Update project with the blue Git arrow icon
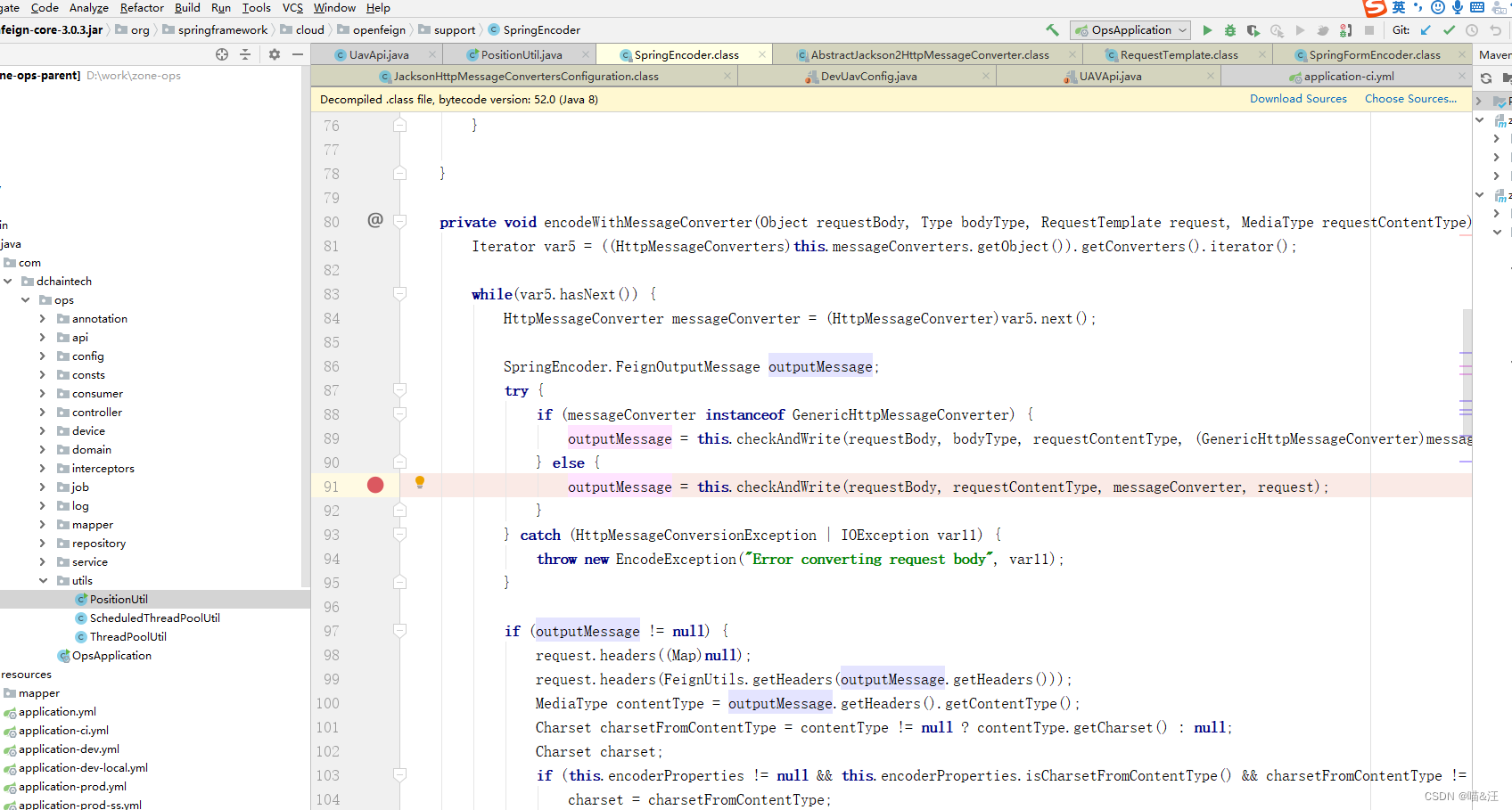 click(x=1424, y=29)
